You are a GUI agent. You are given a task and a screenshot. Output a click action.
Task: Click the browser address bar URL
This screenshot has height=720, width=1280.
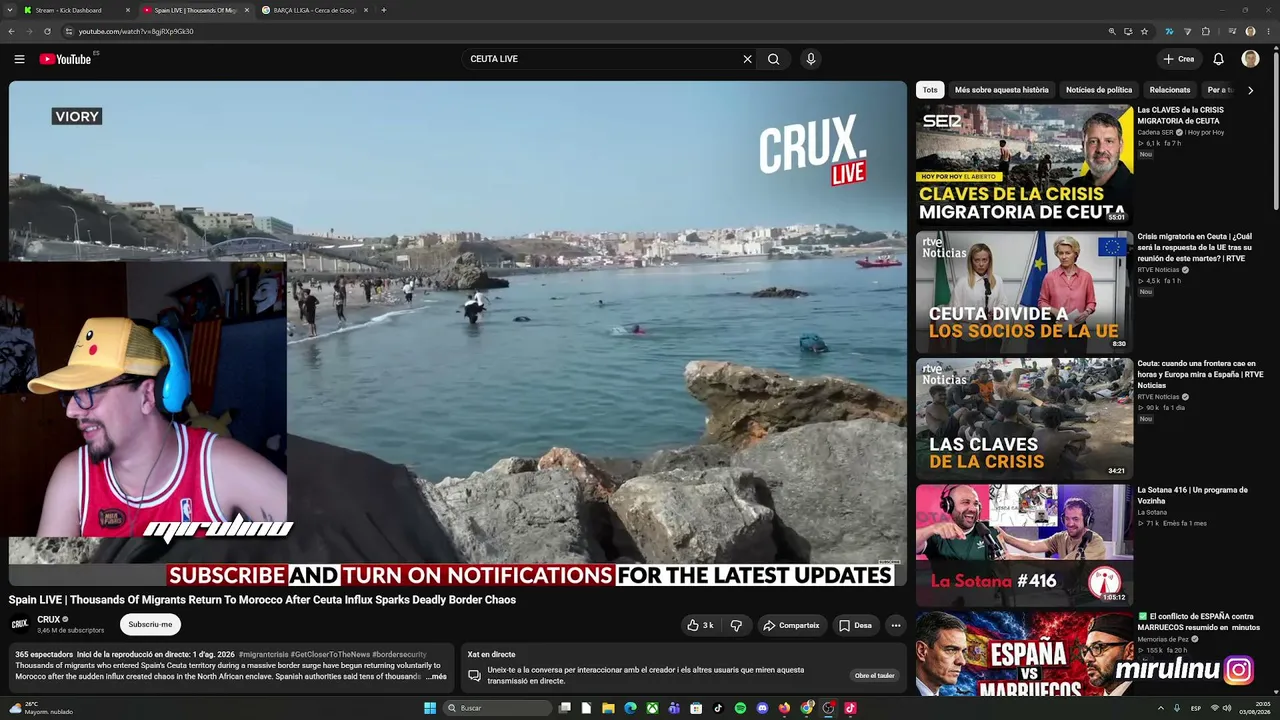click(136, 31)
